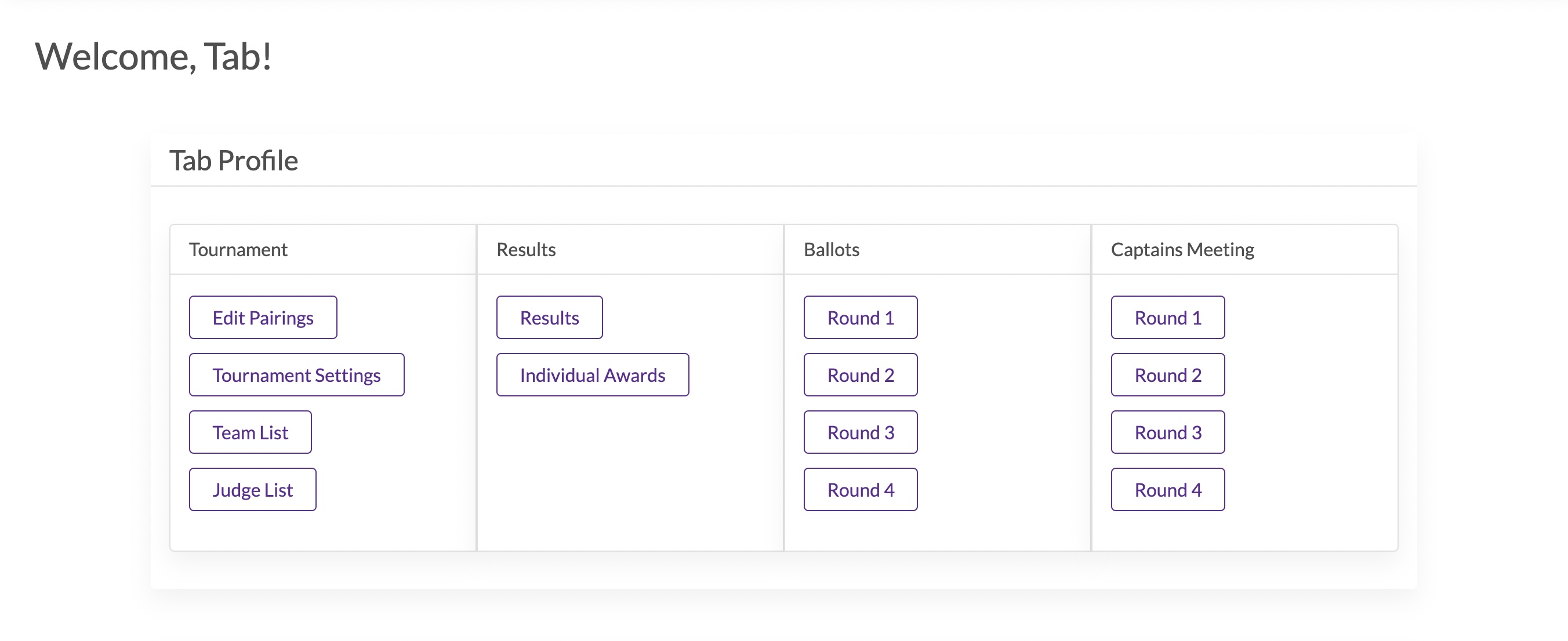Open the Edit Pairings page
The width and height of the screenshot is (1568, 641).
262,318
